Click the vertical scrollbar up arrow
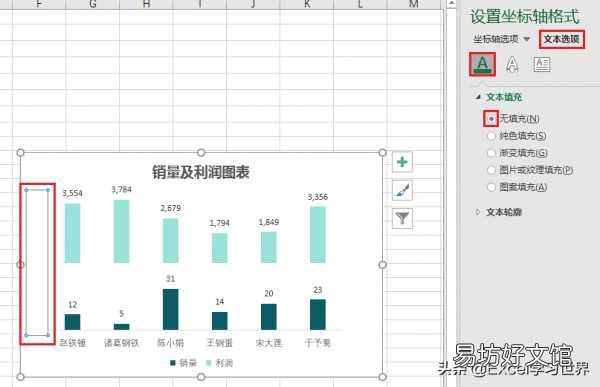Viewport: 600px width, 387px height. coord(452,4)
